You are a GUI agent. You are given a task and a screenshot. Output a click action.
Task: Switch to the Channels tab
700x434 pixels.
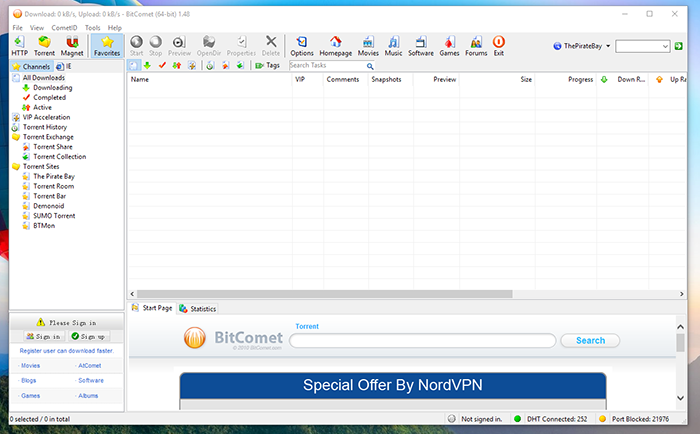(31, 67)
